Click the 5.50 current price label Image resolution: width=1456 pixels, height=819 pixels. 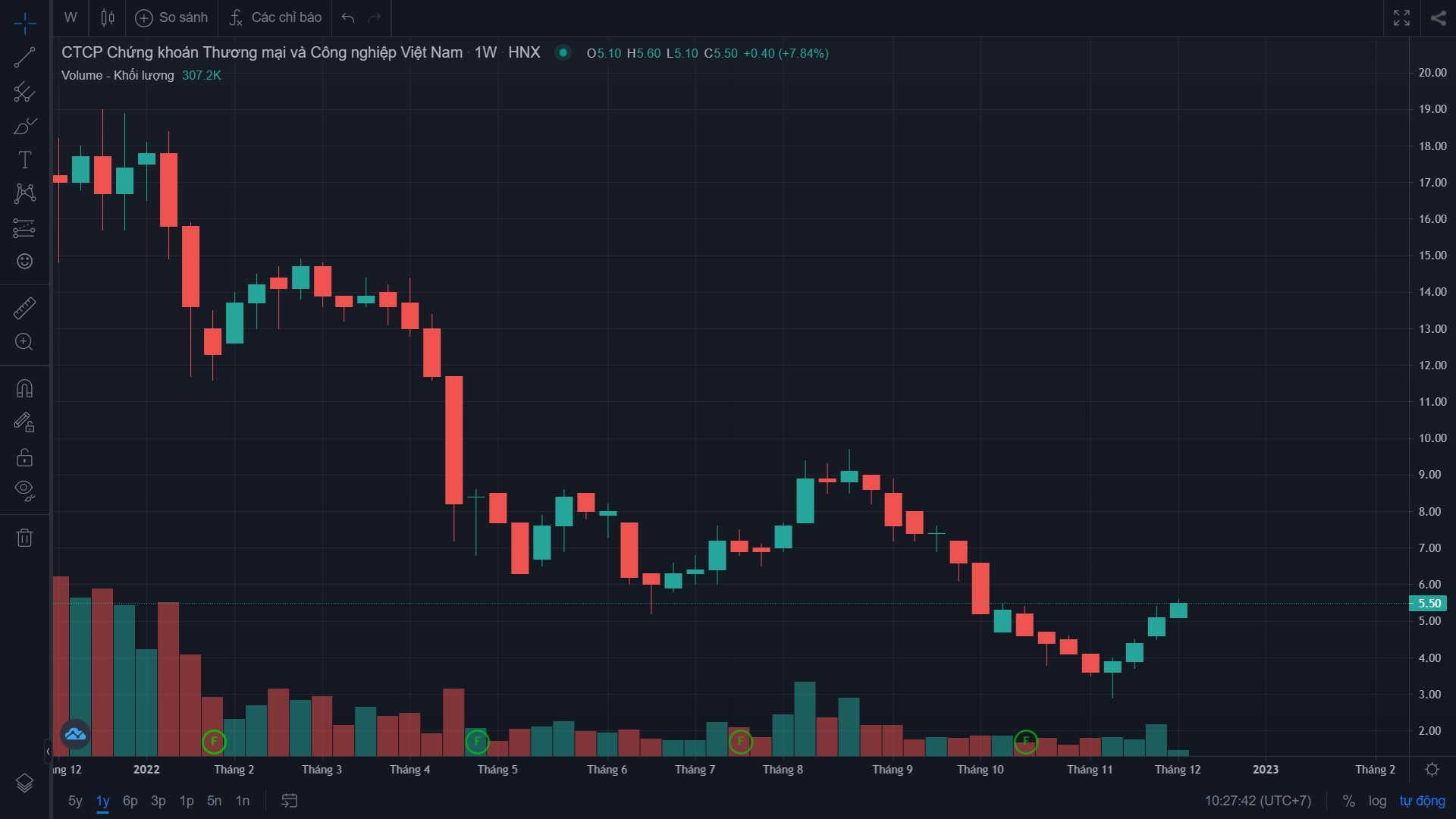pyautogui.click(x=1429, y=604)
